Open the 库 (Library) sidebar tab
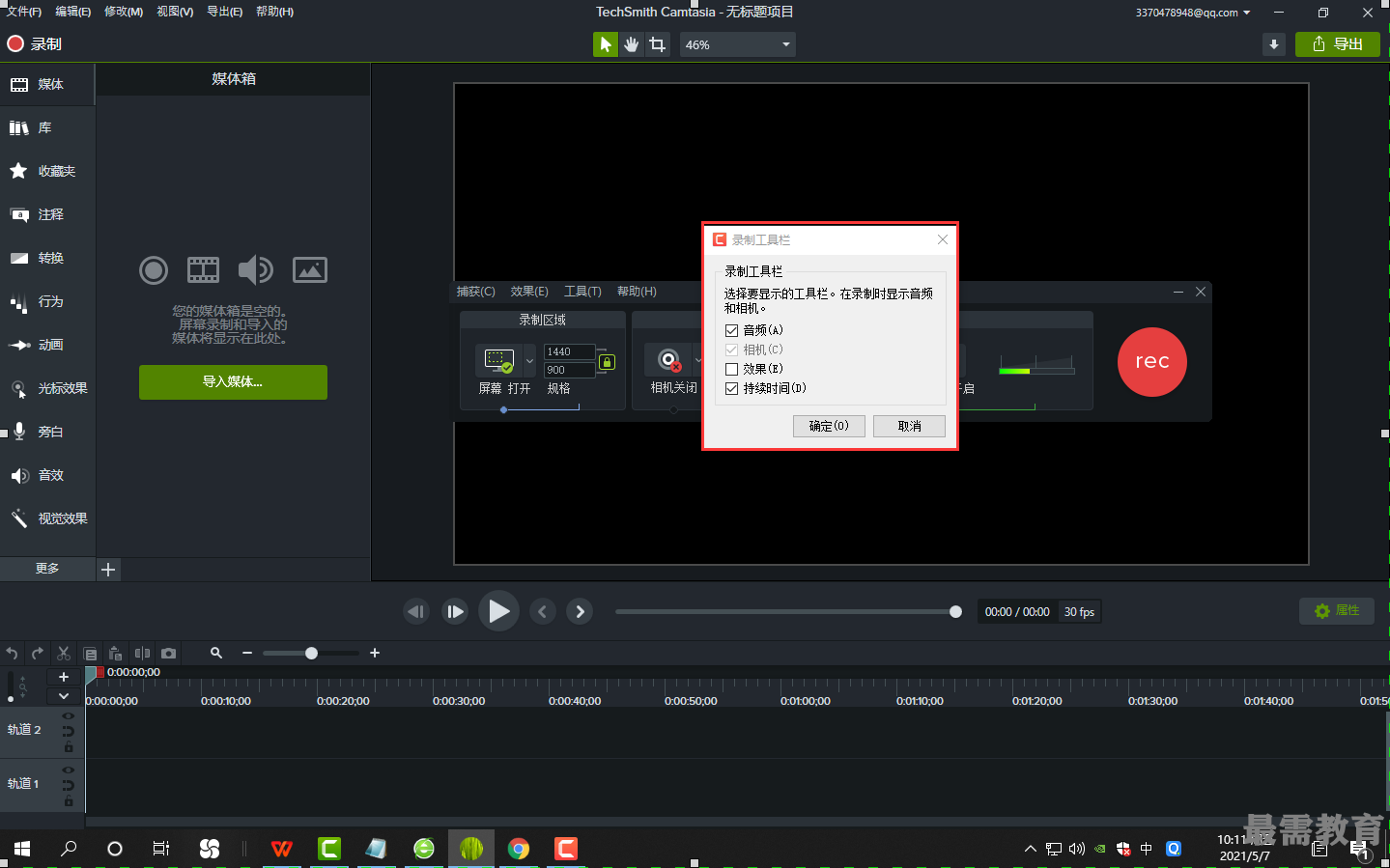 47,127
